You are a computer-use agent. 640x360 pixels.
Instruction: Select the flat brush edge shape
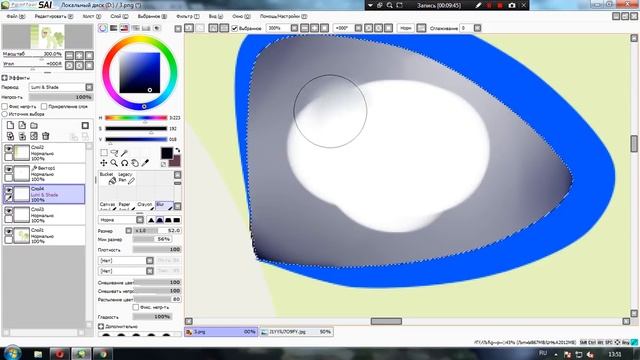(x=177, y=220)
